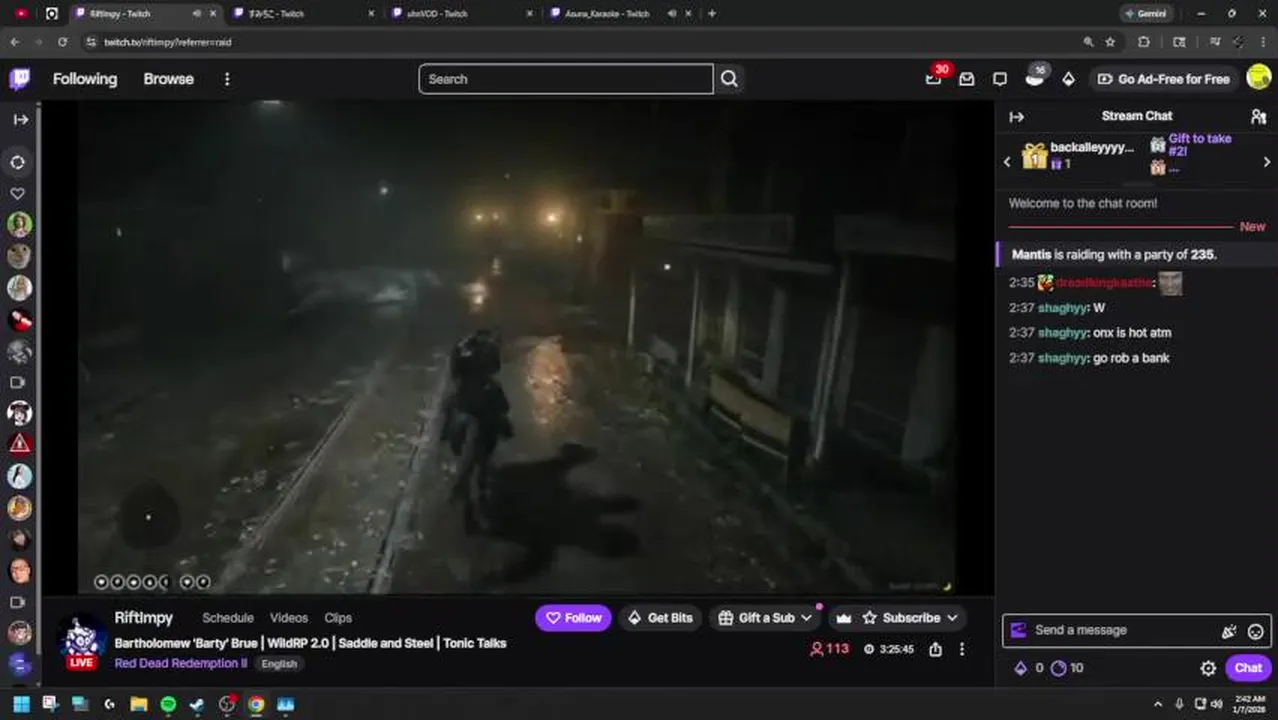Viewport: 1278px width, 720px height.
Task: Click the RiftImpy channel name
Action: (144, 618)
